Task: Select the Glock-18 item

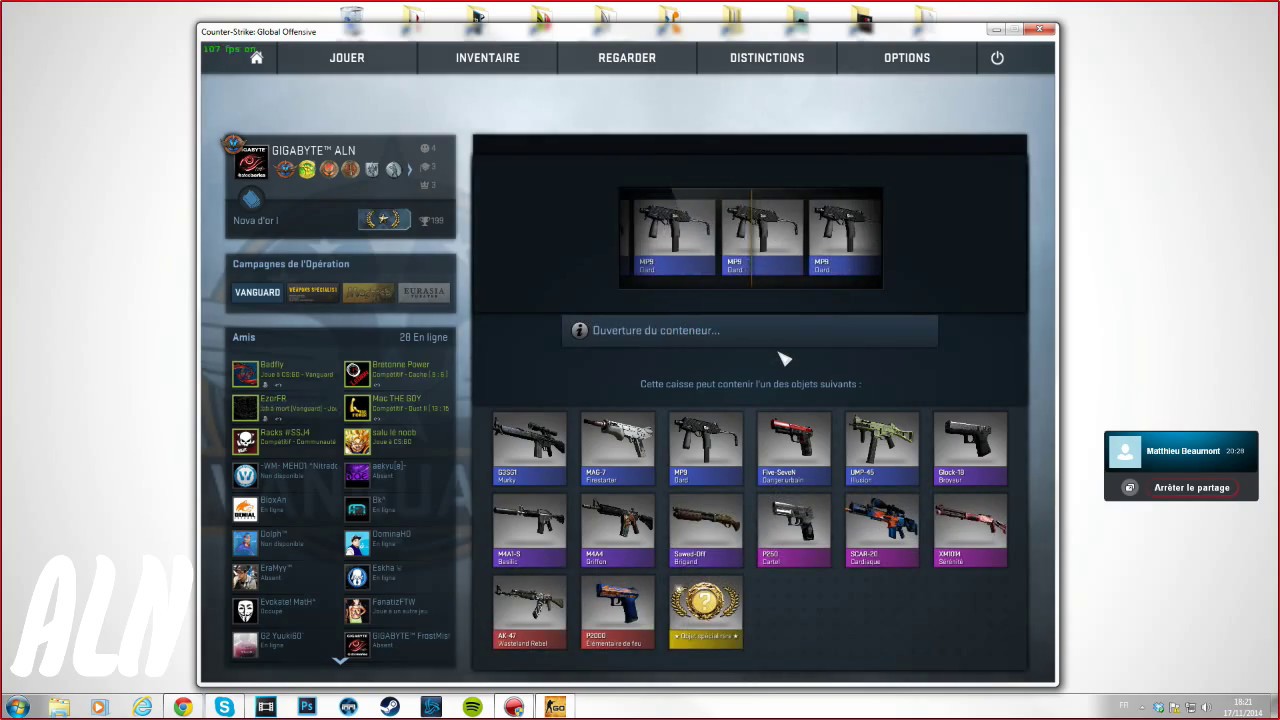Action: pyautogui.click(x=970, y=449)
